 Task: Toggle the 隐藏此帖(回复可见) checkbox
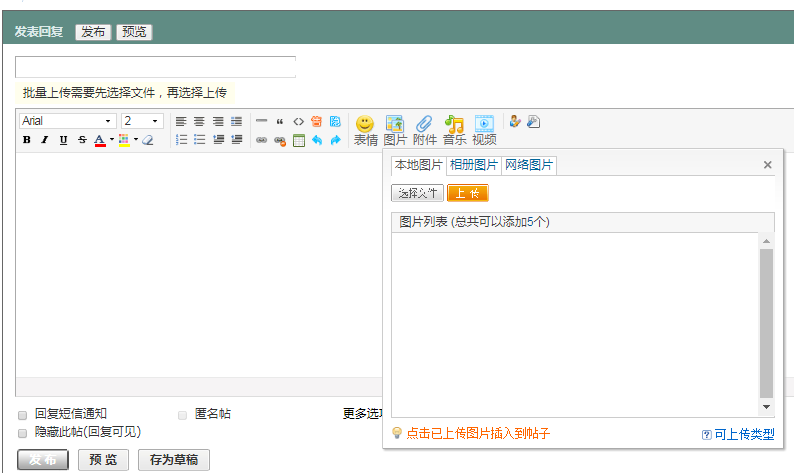pyautogui.click(x=22, y=433)
